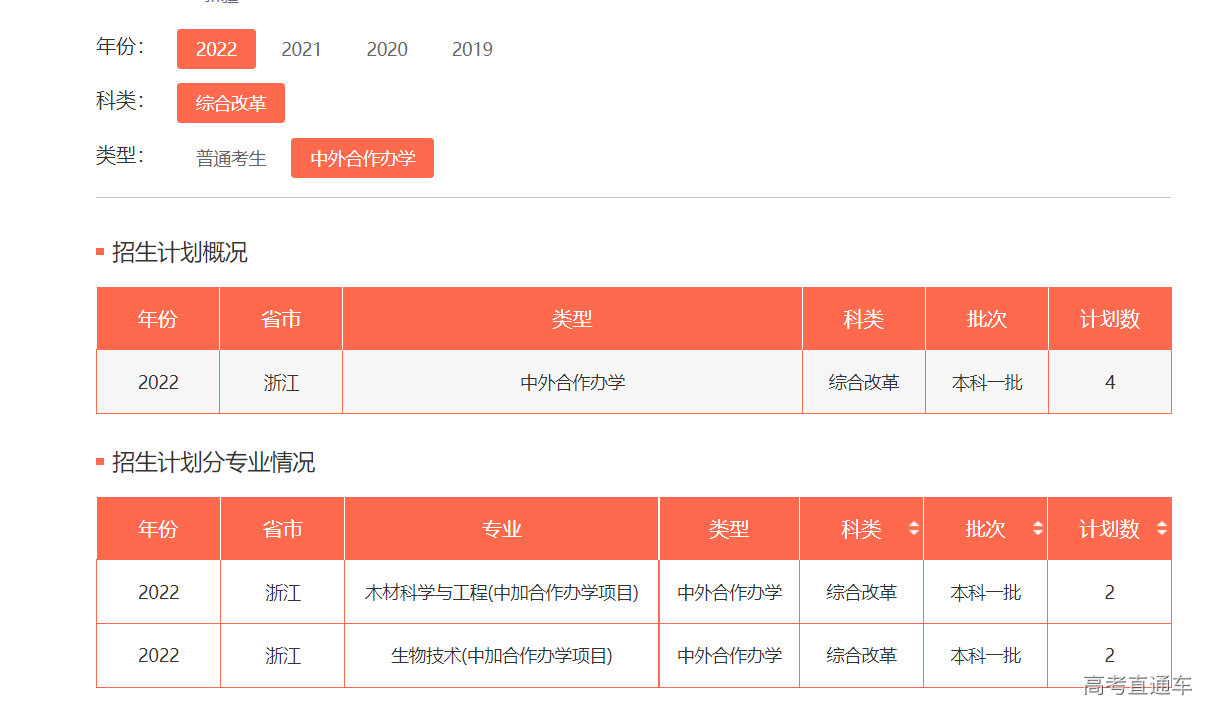Click red square icon before 招生计划概况
Image resolution: width=1221 pixels, height=725 pixels.
coord(98,251)
